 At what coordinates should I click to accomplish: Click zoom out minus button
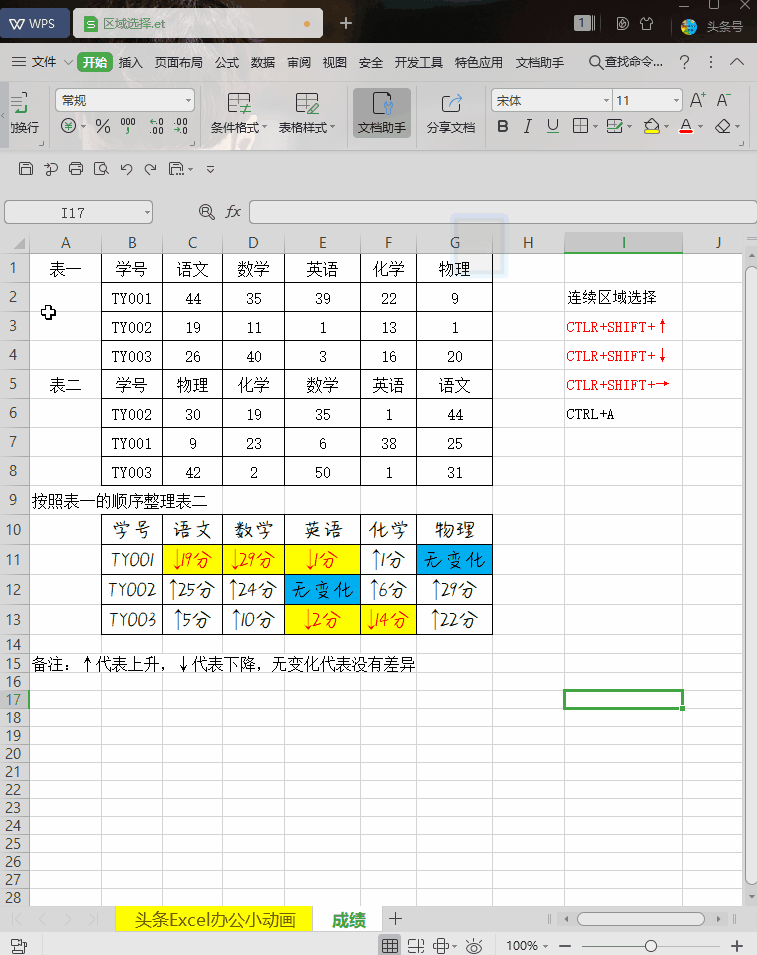tap(565, 945)
